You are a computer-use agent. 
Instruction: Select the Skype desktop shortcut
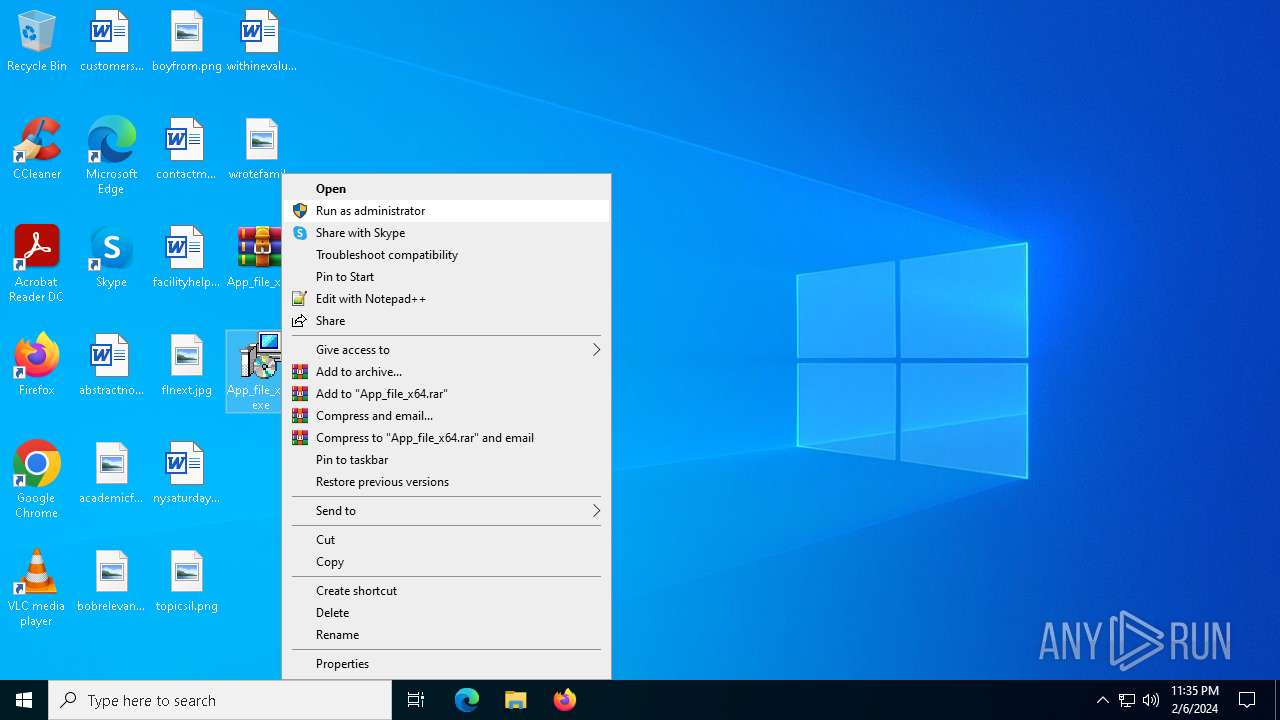click(111, 257)
